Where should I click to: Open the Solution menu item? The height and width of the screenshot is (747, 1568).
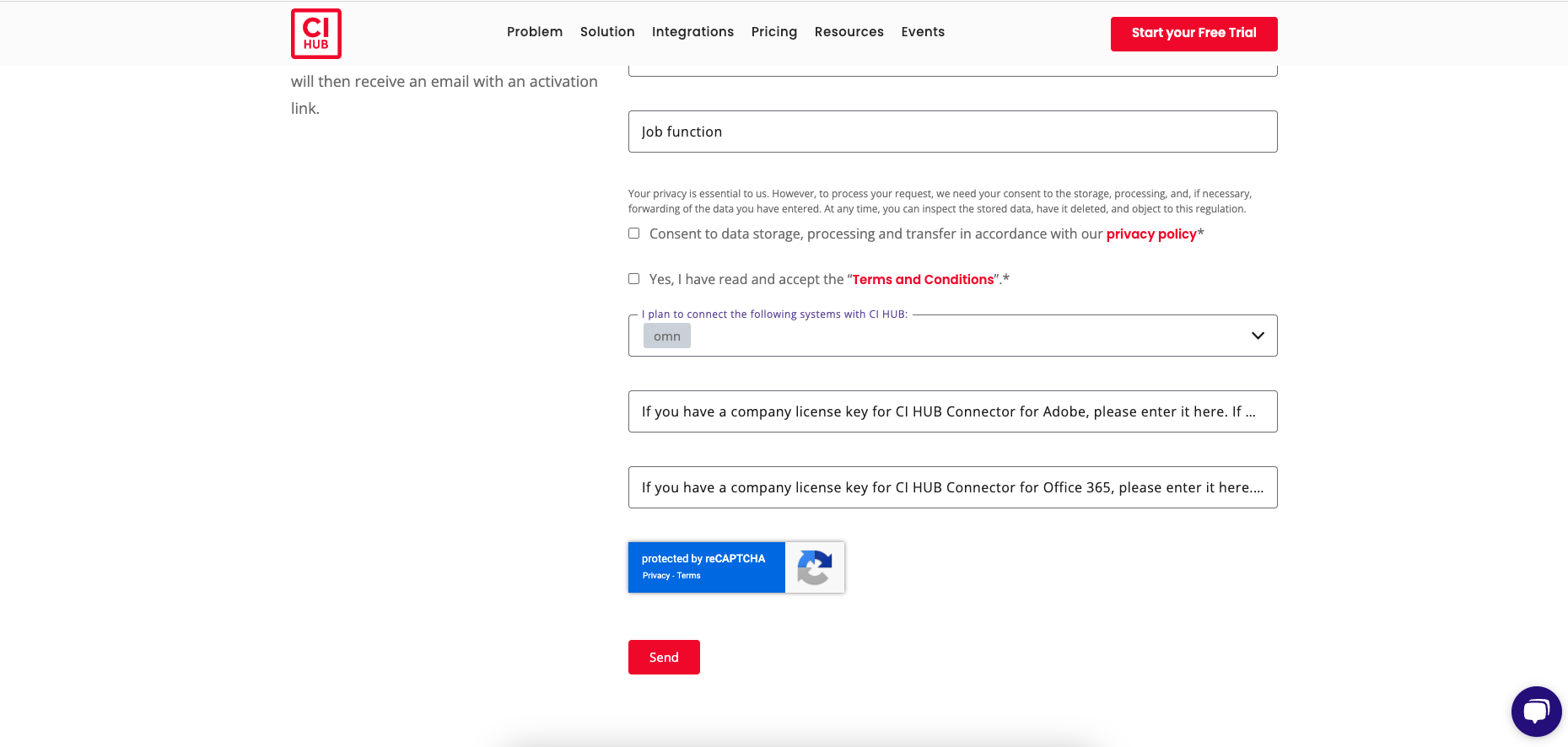pyautogui.click(x=607, y=32)
